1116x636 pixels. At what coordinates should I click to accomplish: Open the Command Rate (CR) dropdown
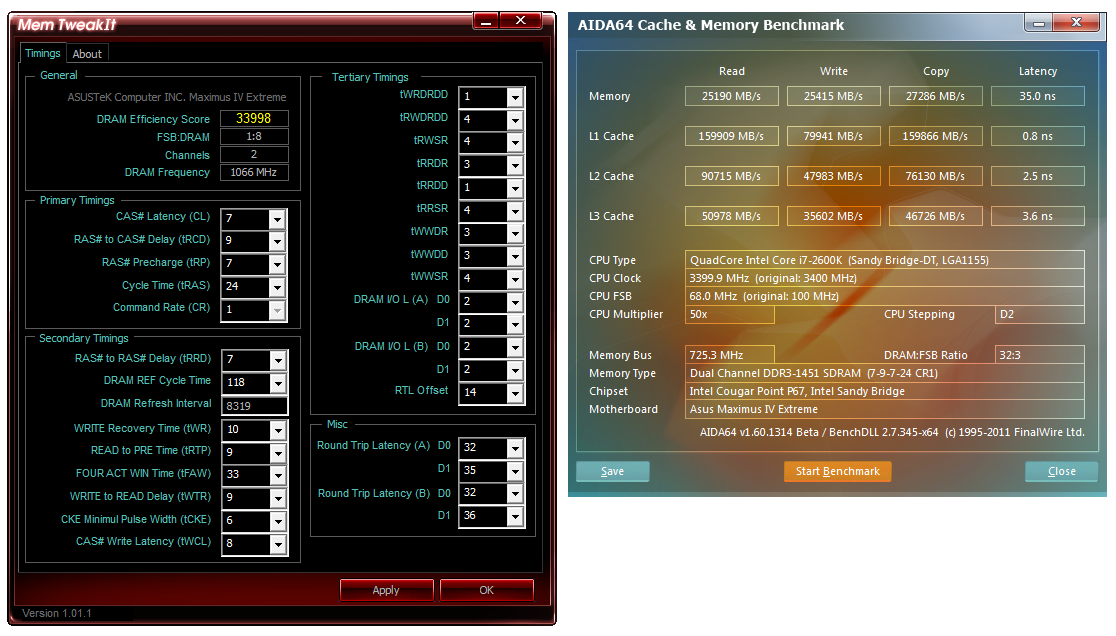pyautogui.click(x=277, y=310)
